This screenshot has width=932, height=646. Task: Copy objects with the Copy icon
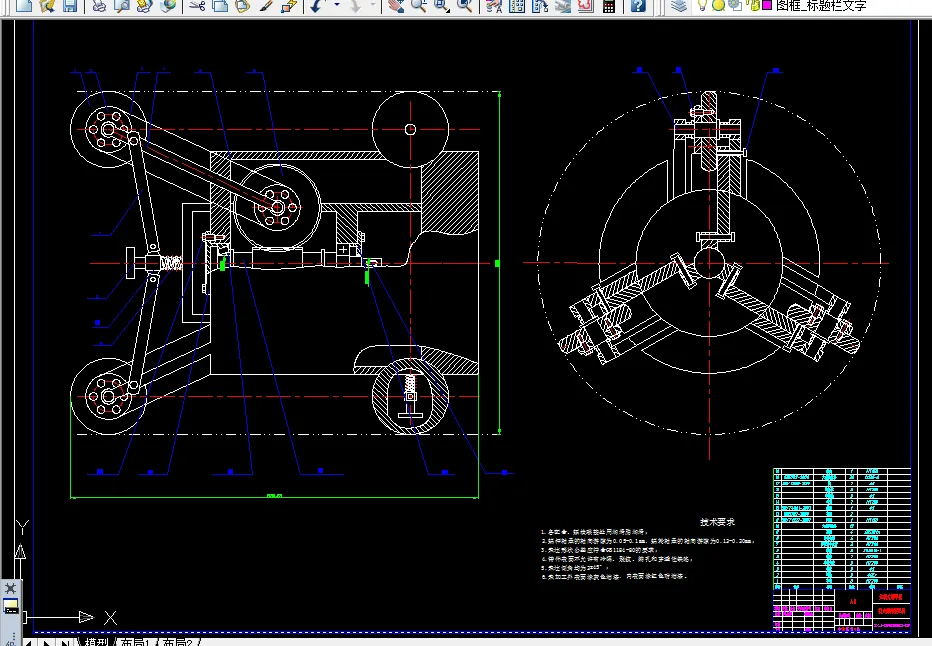[x=220, y=5]
